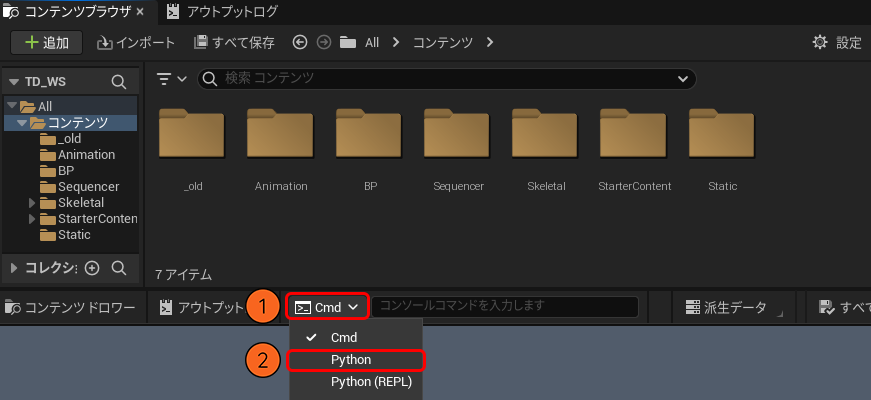This screenshot has width=871, height=400.
Task: Close the コンテンツブラウザ tab
Action: (140, 12)
